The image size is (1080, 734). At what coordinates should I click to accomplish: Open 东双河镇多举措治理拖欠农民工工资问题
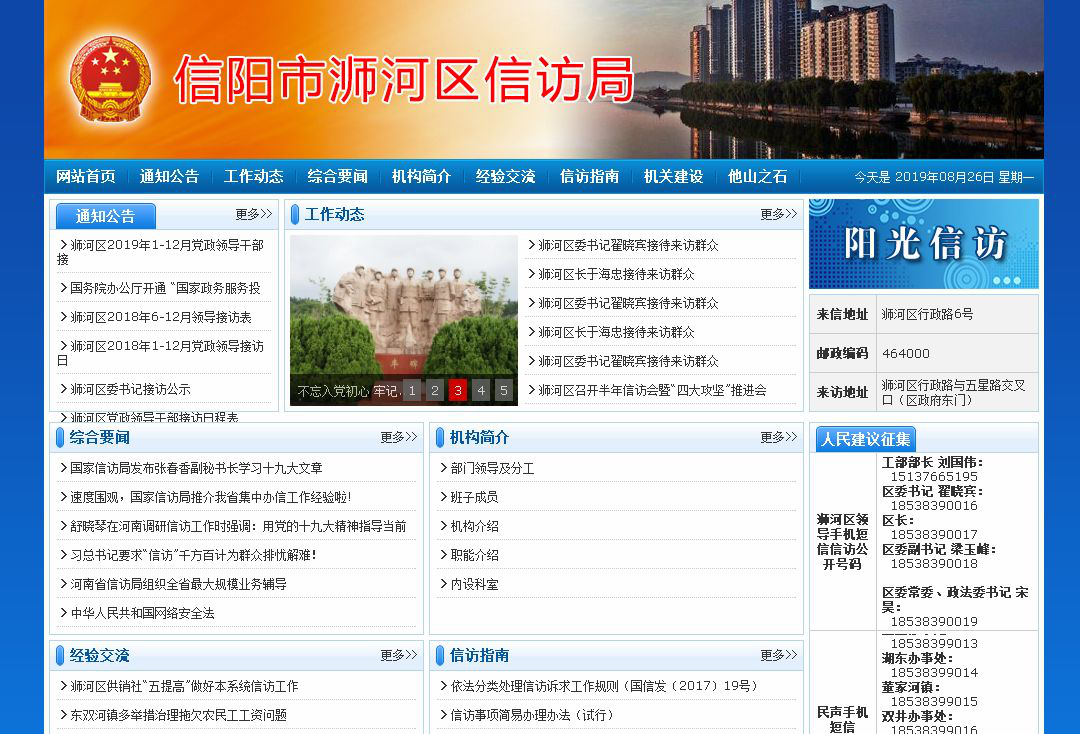[178, 715]
